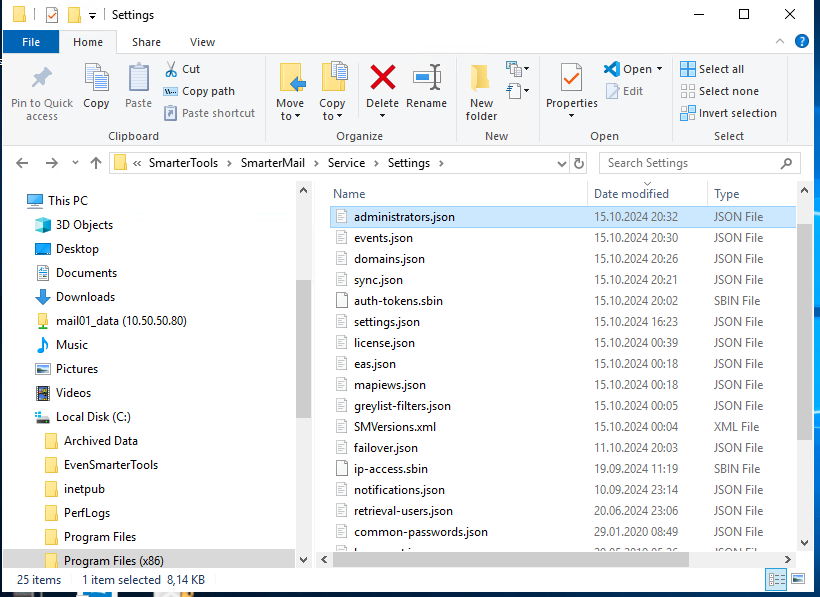Expand the Open button dropdown arrow
The width and height of the screenshot is (820, 597).
(x=659, y=69)
